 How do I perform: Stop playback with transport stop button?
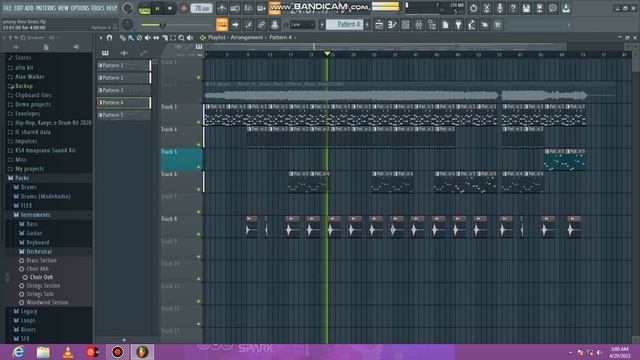click(170, 9)
